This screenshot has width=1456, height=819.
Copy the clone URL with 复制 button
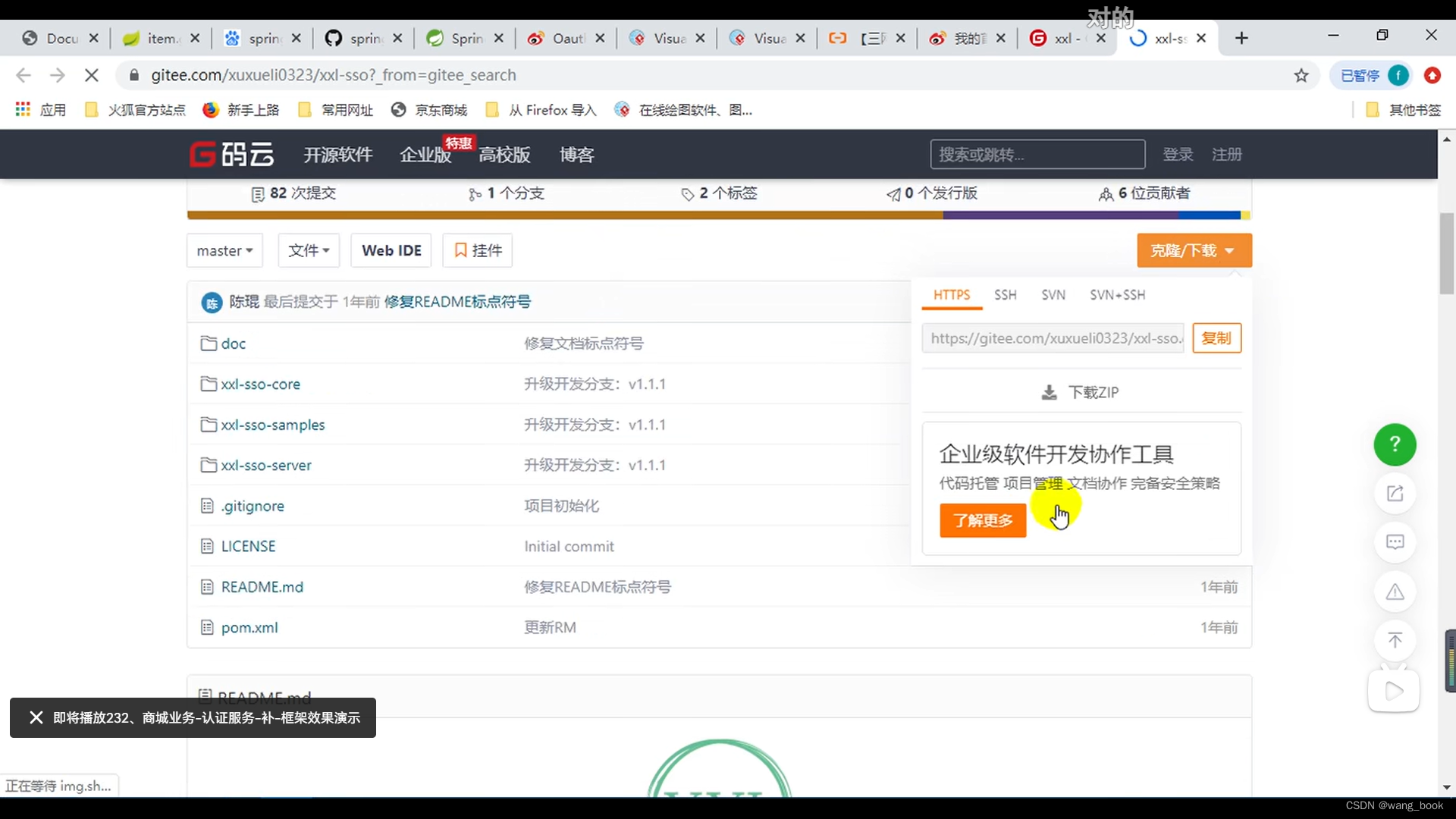(x=1216, y=338)
